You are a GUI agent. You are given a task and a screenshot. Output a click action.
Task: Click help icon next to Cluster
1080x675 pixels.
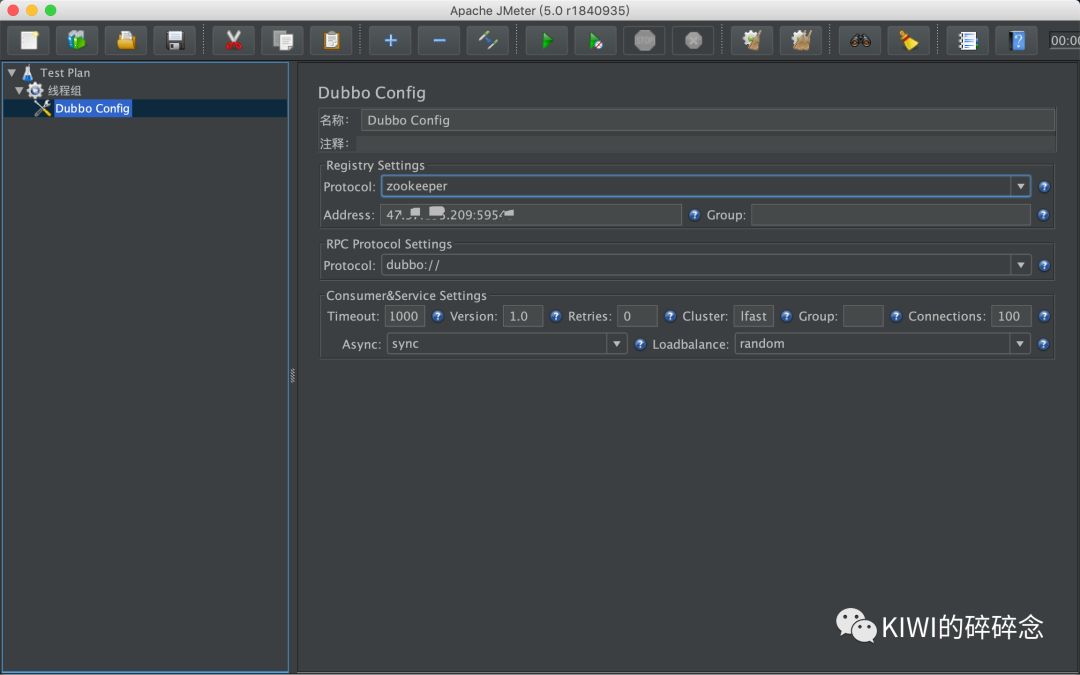point(786,316)
